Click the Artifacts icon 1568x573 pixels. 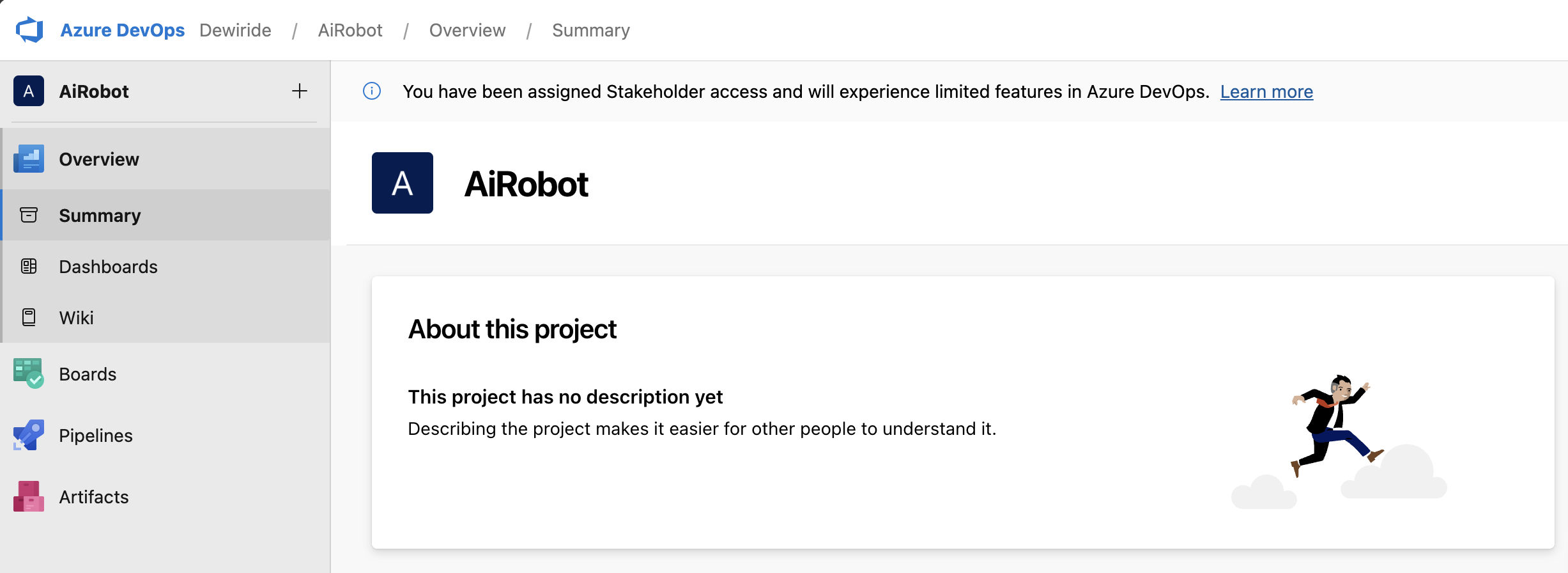point(28,497)
